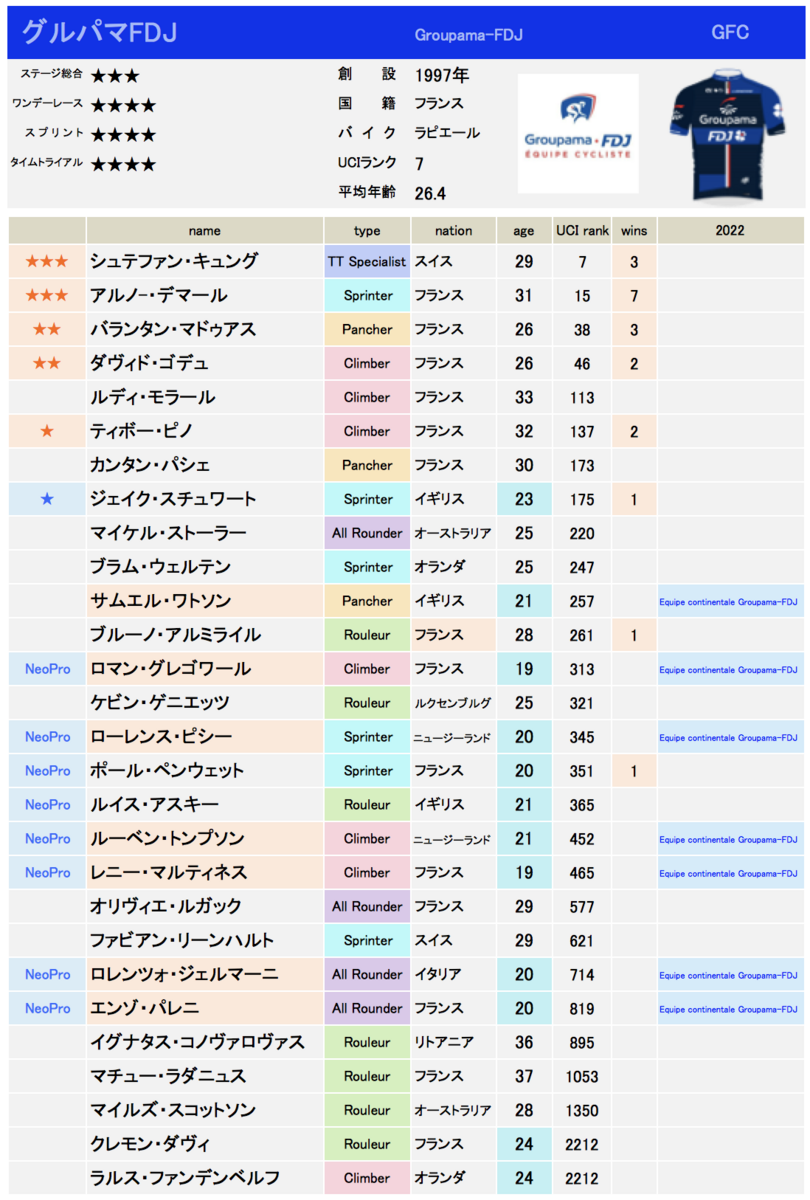810x1200 pixels.
Task: Click the 'name' column header
Action: tap(204, 230)
